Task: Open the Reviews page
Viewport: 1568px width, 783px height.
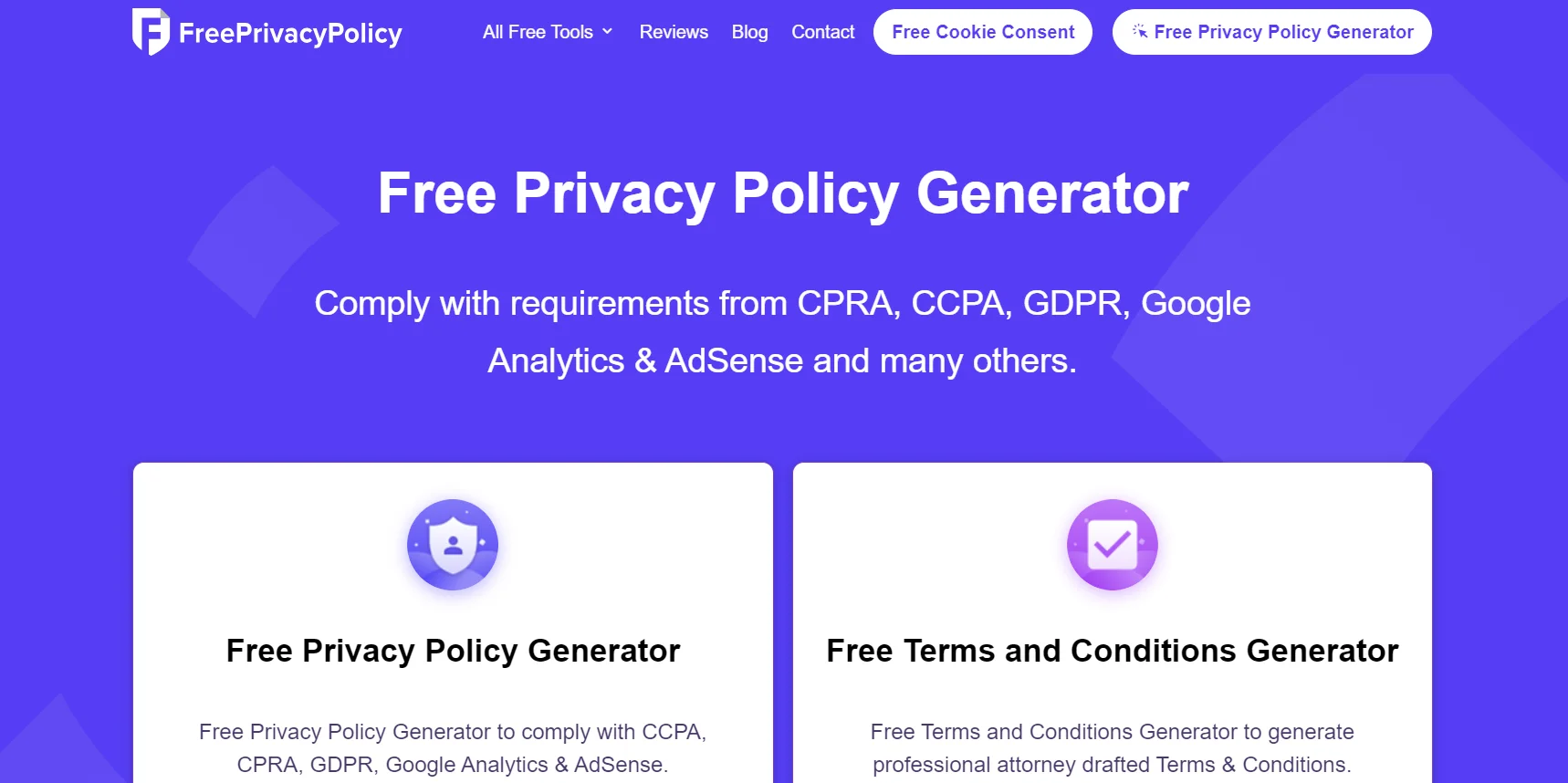Action: point(674,31)
